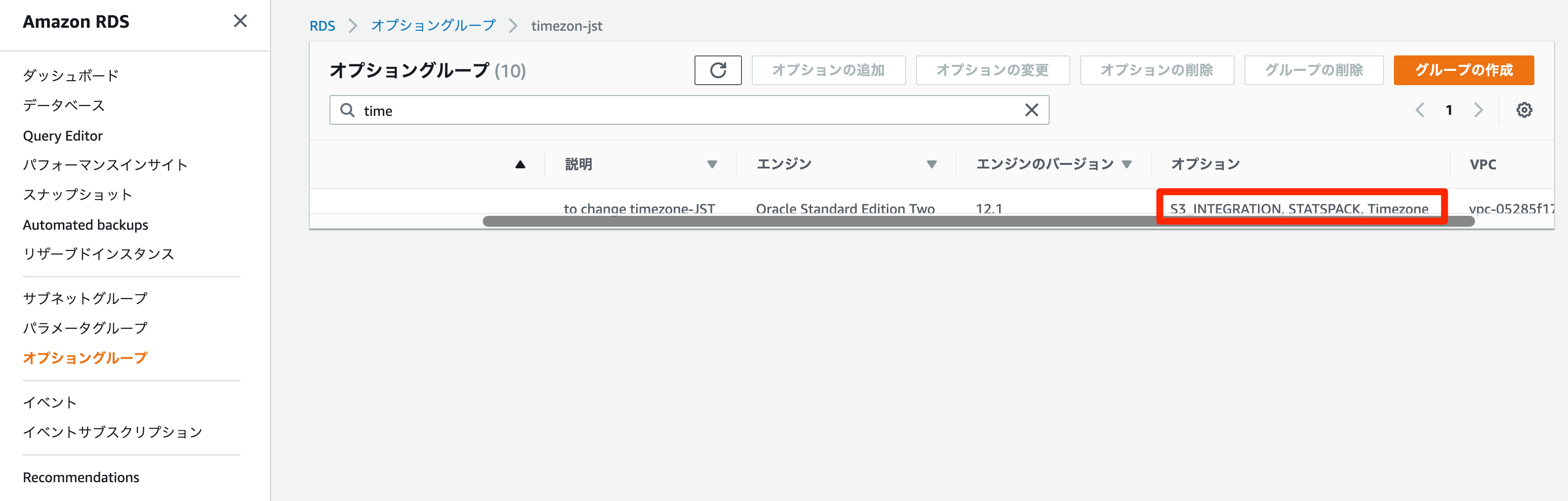Open the 説明 column filter dropdown
1568x501 pixels.
click(x=712, y=163)
